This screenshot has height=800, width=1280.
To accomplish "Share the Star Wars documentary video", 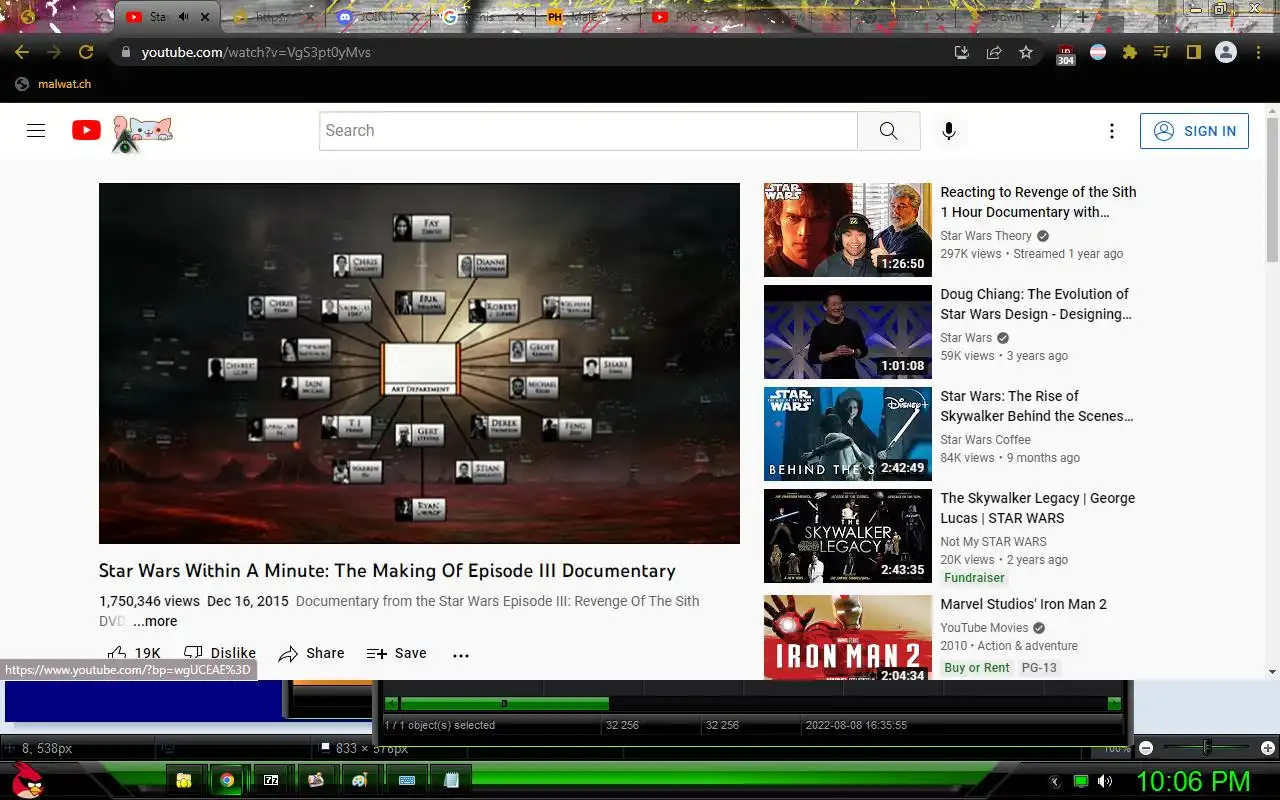I will tap(311, 653).
